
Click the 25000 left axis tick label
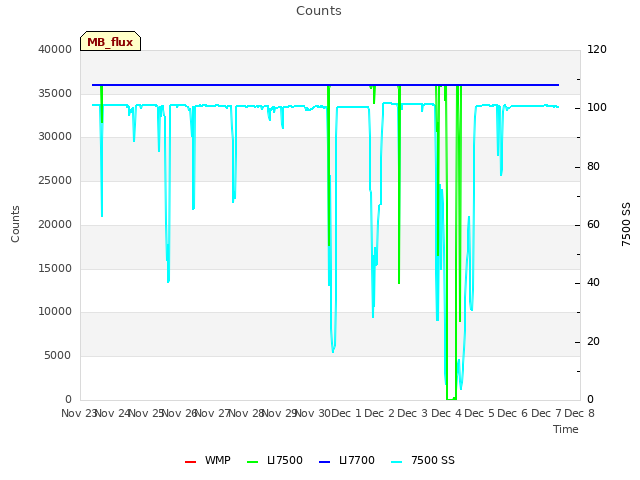coord(55,180)
